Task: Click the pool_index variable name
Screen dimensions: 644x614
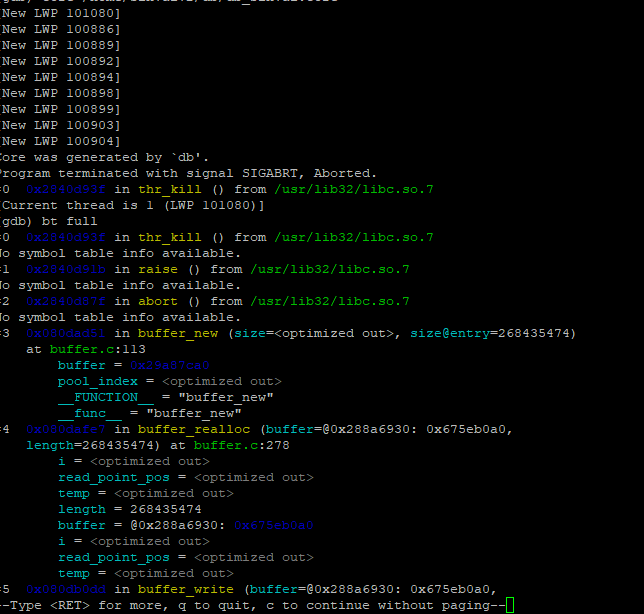Action: (98, 382)
